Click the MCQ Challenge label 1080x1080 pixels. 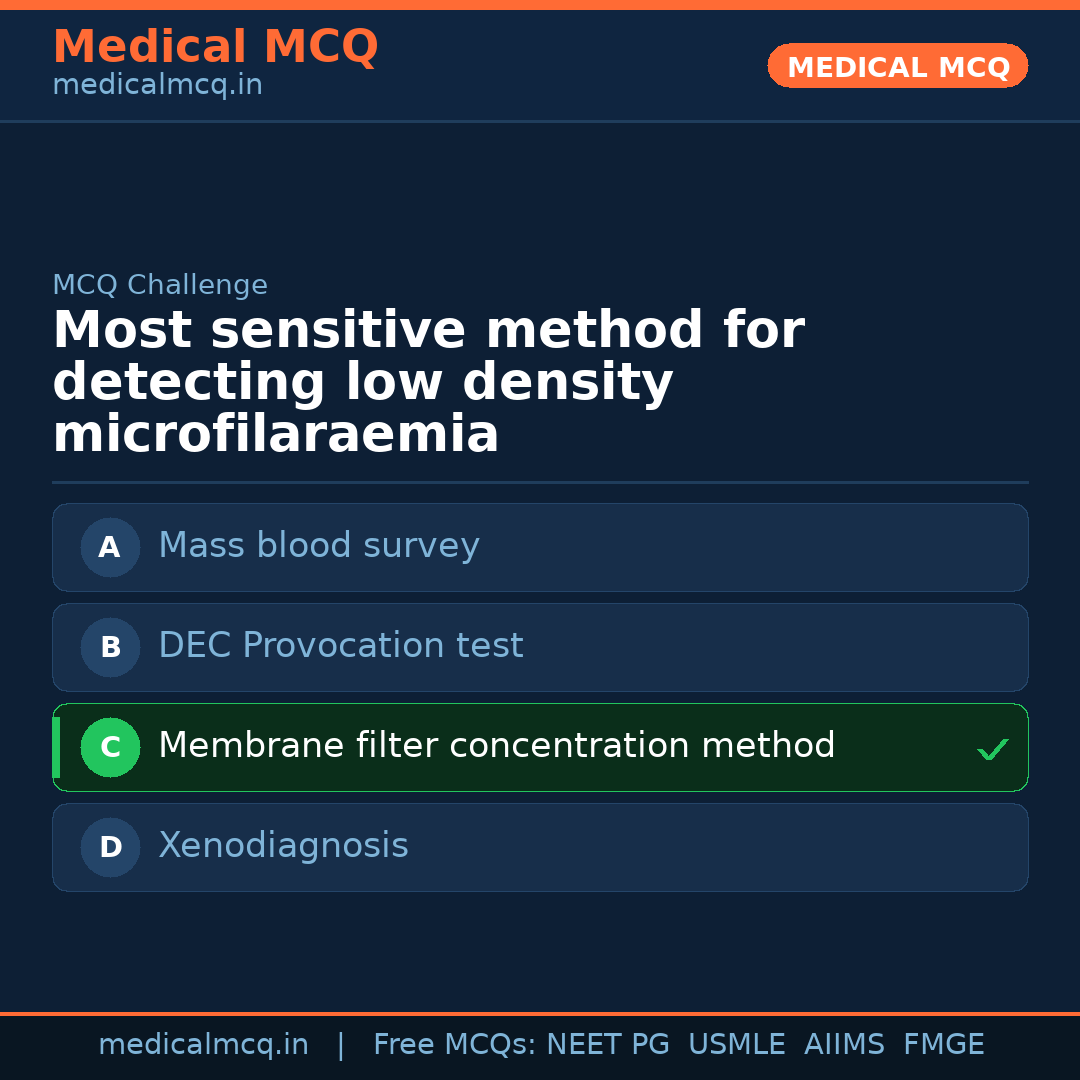(x=160, y=285)
